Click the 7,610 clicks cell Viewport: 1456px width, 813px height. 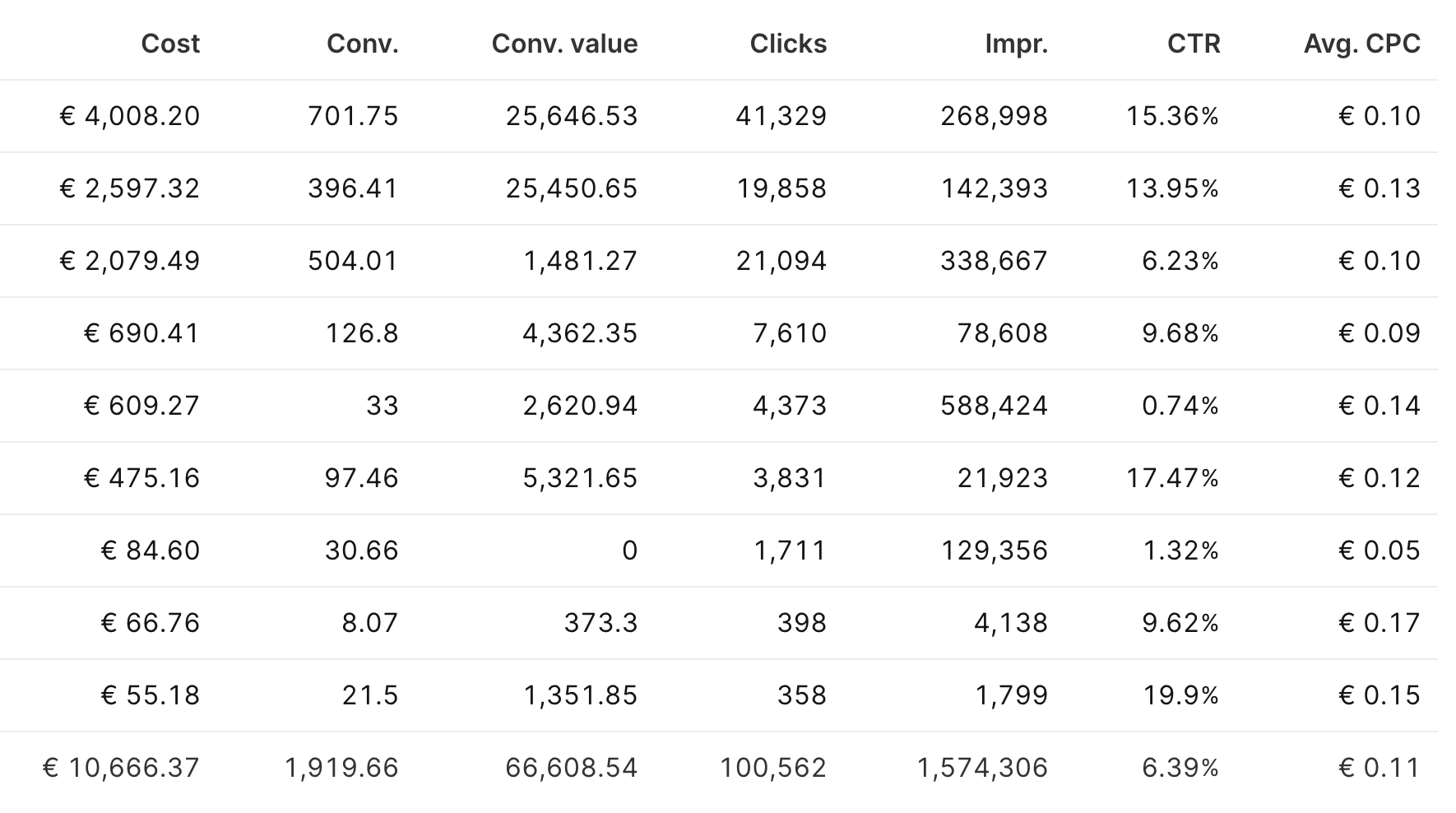(790, 333)
